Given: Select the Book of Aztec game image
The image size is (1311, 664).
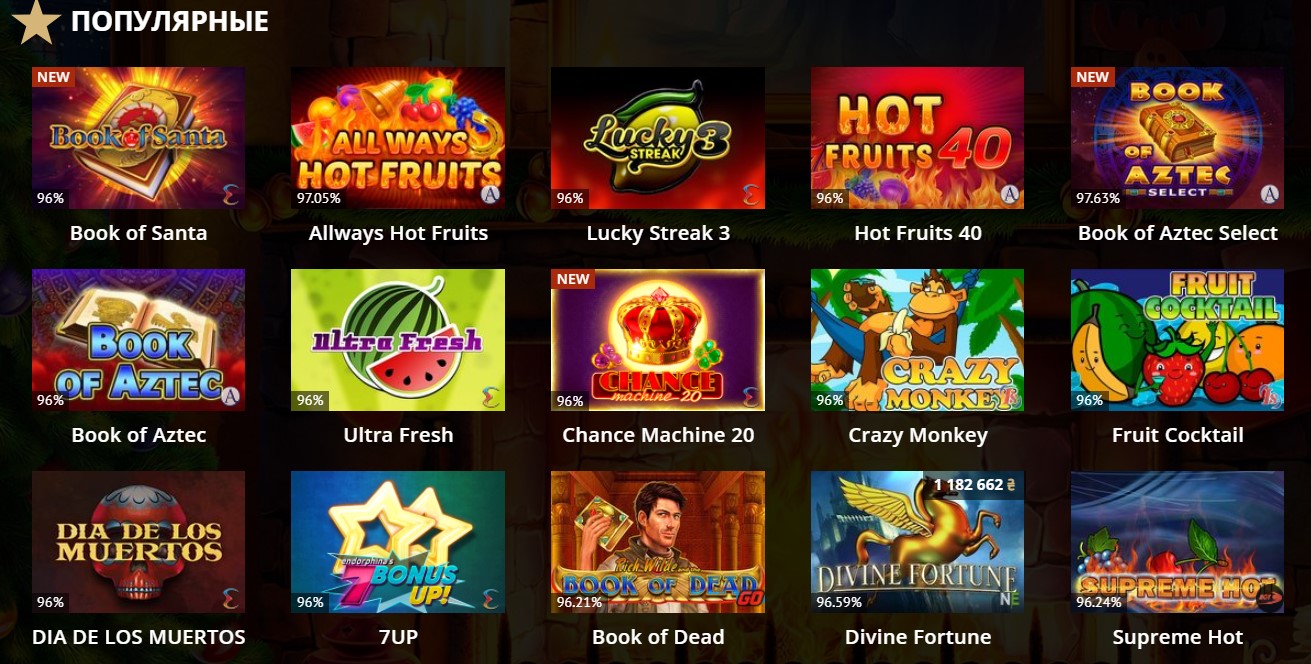Looking at the screenshot, I should point(138,340).
